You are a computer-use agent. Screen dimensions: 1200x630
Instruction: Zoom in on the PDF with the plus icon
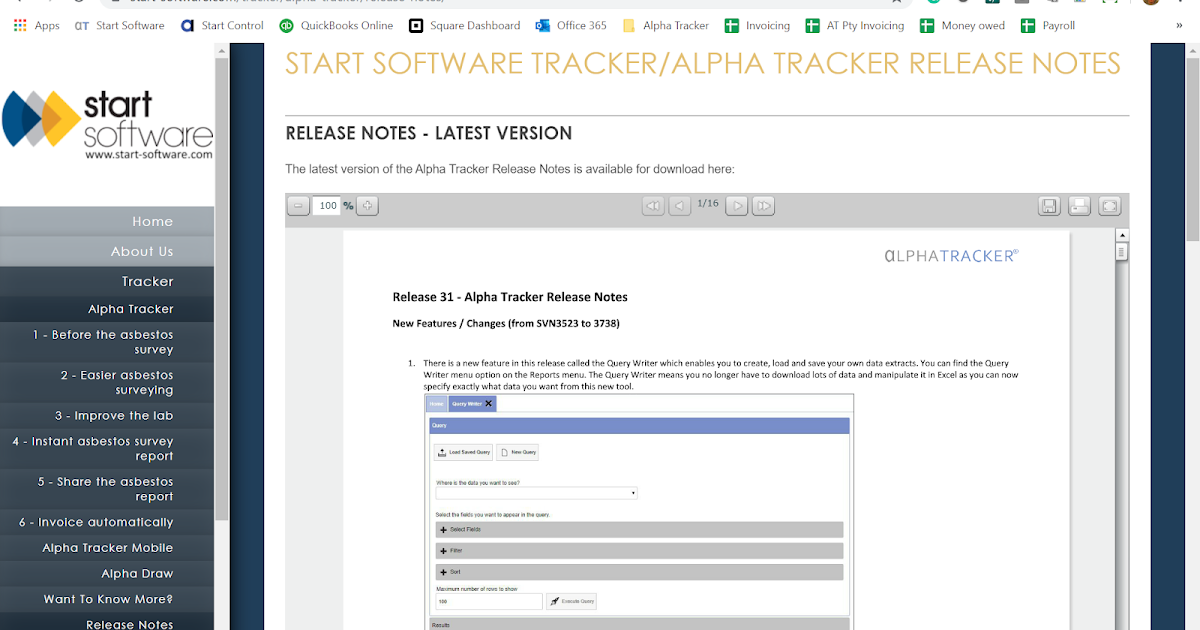coord(366,205)
